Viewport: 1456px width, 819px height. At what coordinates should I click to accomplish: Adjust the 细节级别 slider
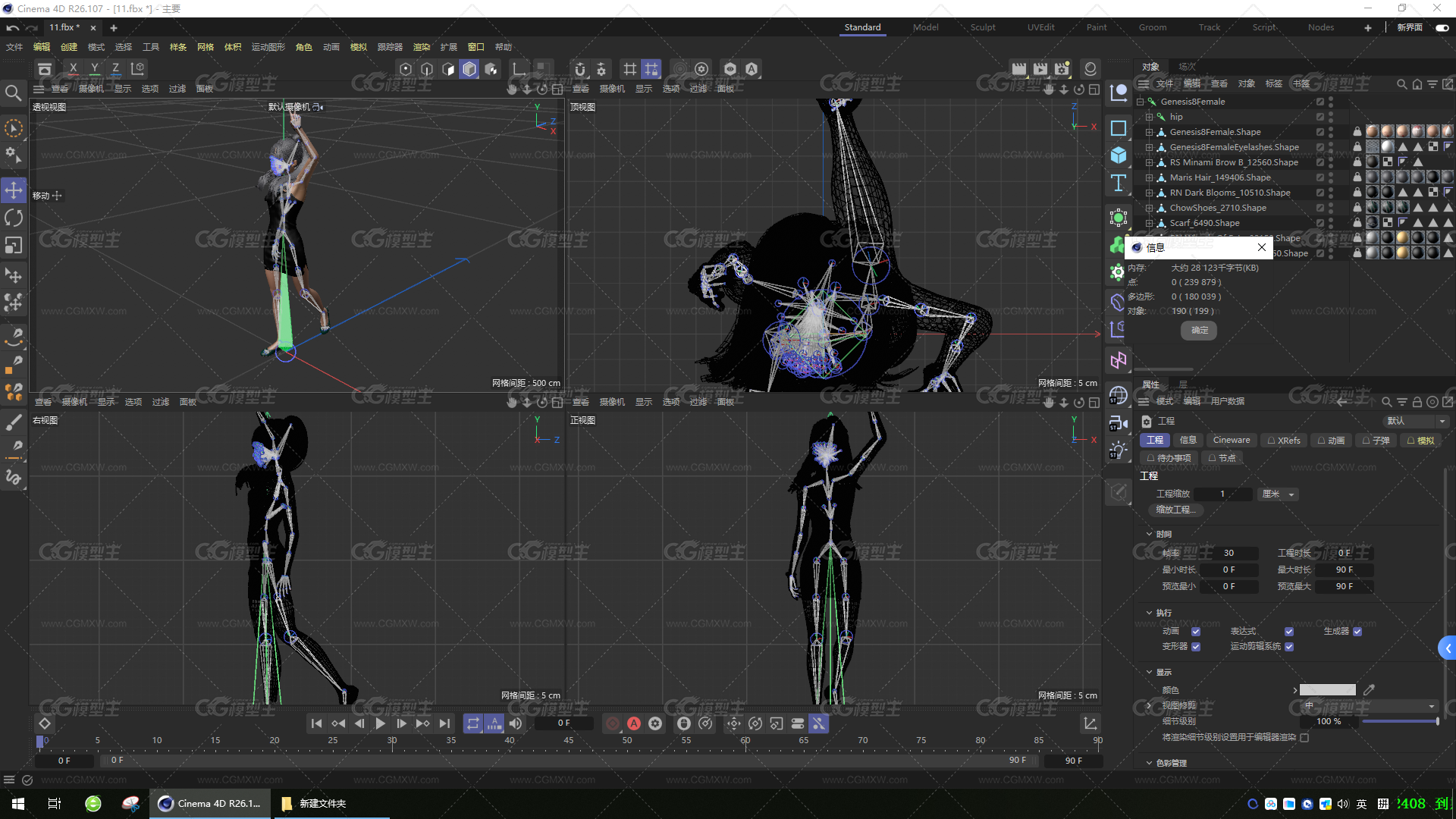(x=1400, y=721)
